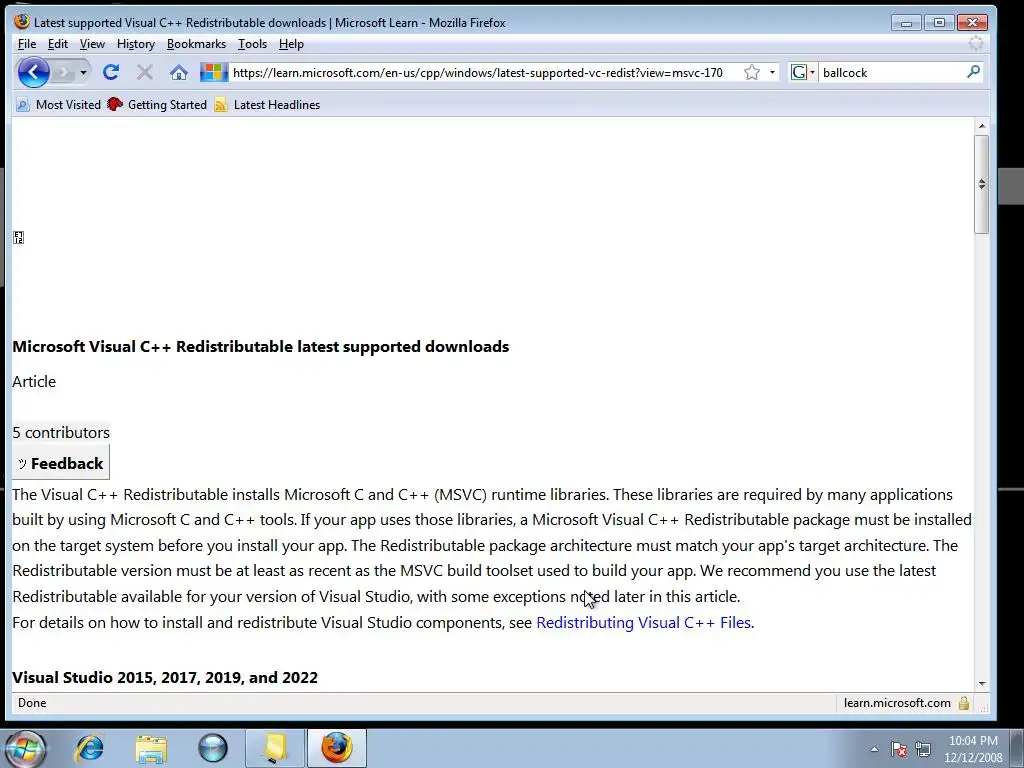The image size is (1024, 768).
Task: Click the padlock security icon in status bar
Action: click(x=964, y=703)
